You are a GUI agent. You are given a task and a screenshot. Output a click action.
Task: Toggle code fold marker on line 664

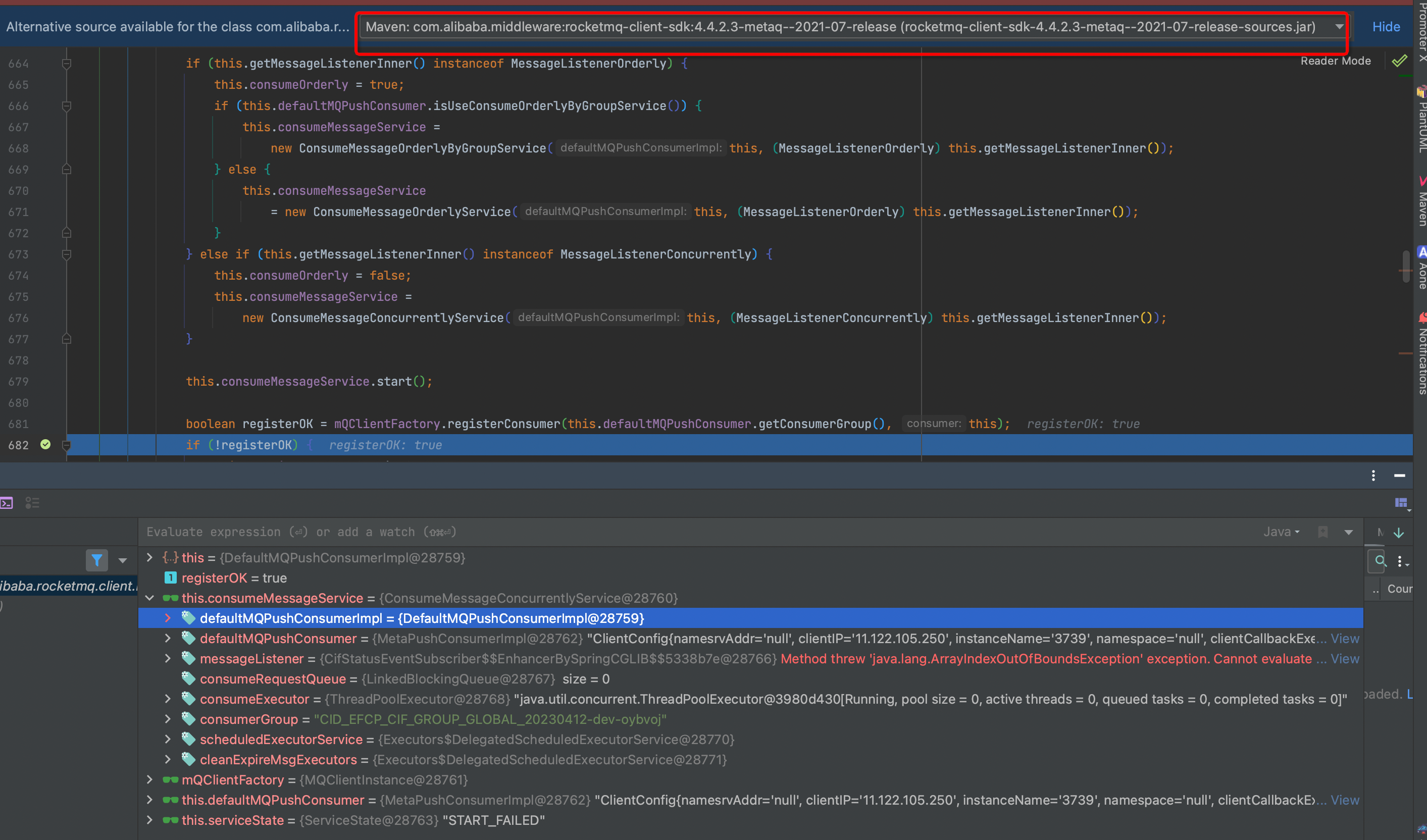pyautogui.click(x=66, y=64)
